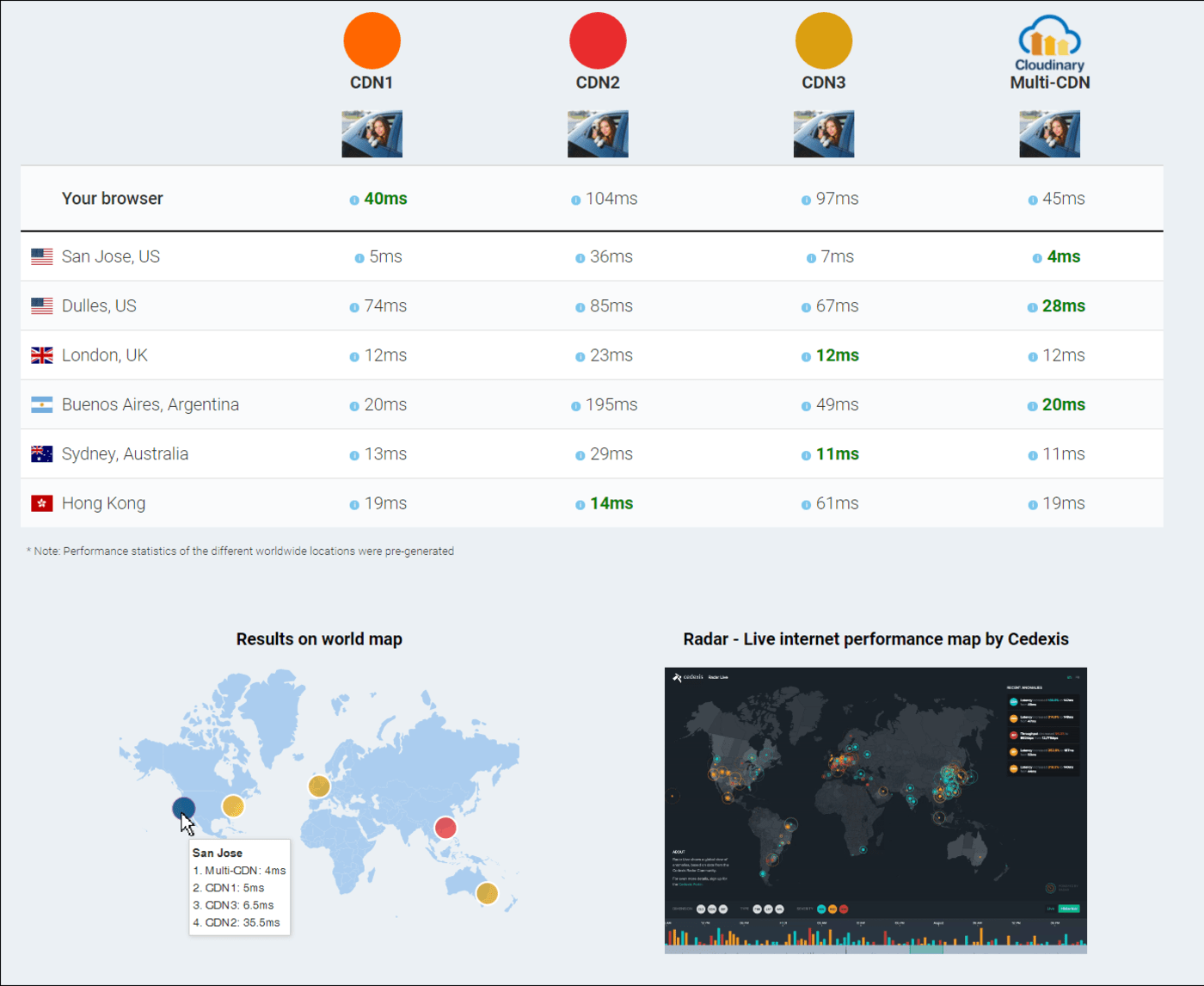Click the red CDN2 circle icon
1204x986 pixels.
click(x=598, y=40)
